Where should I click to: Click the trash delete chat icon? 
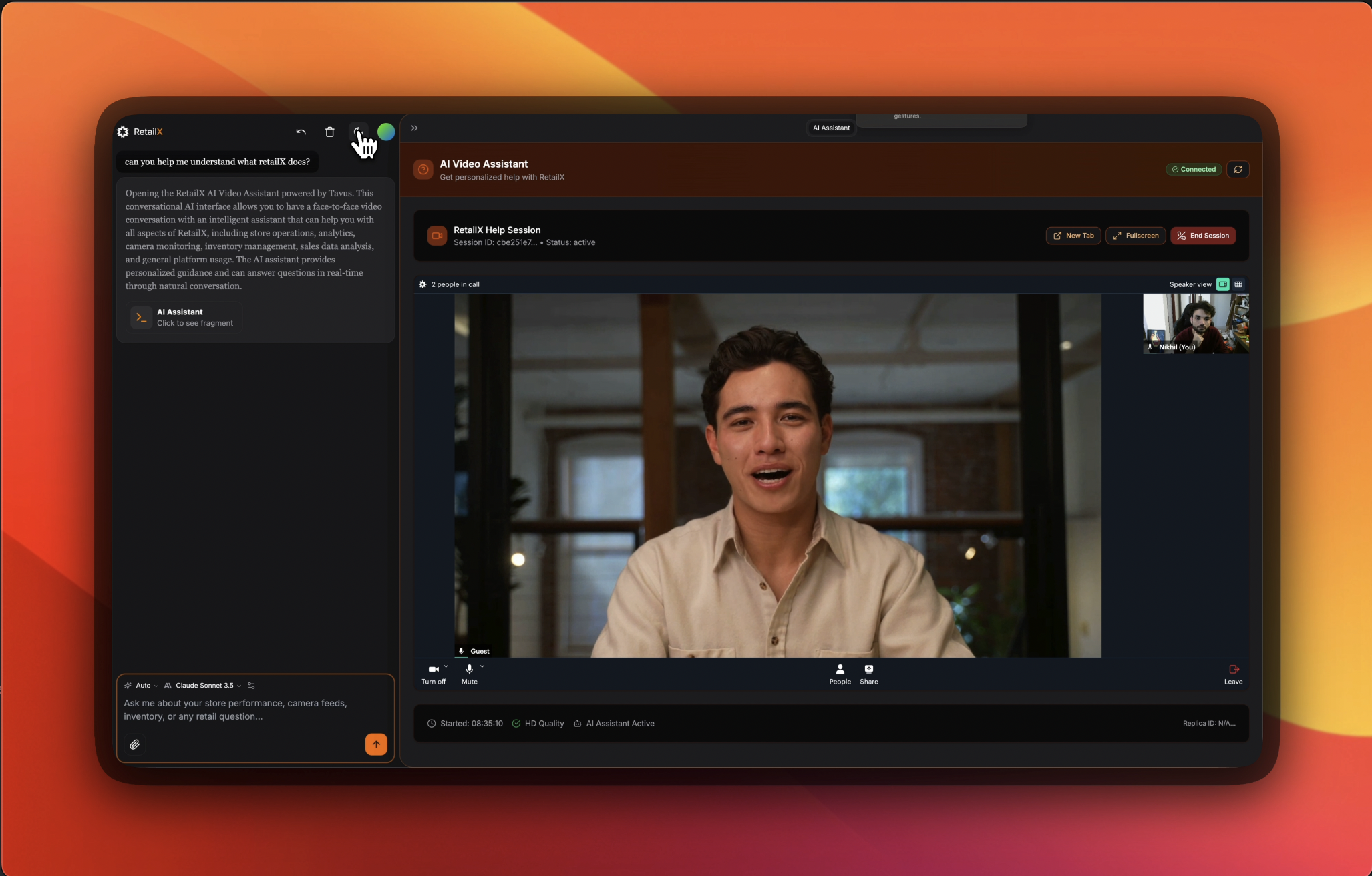[x=329, y=132]
